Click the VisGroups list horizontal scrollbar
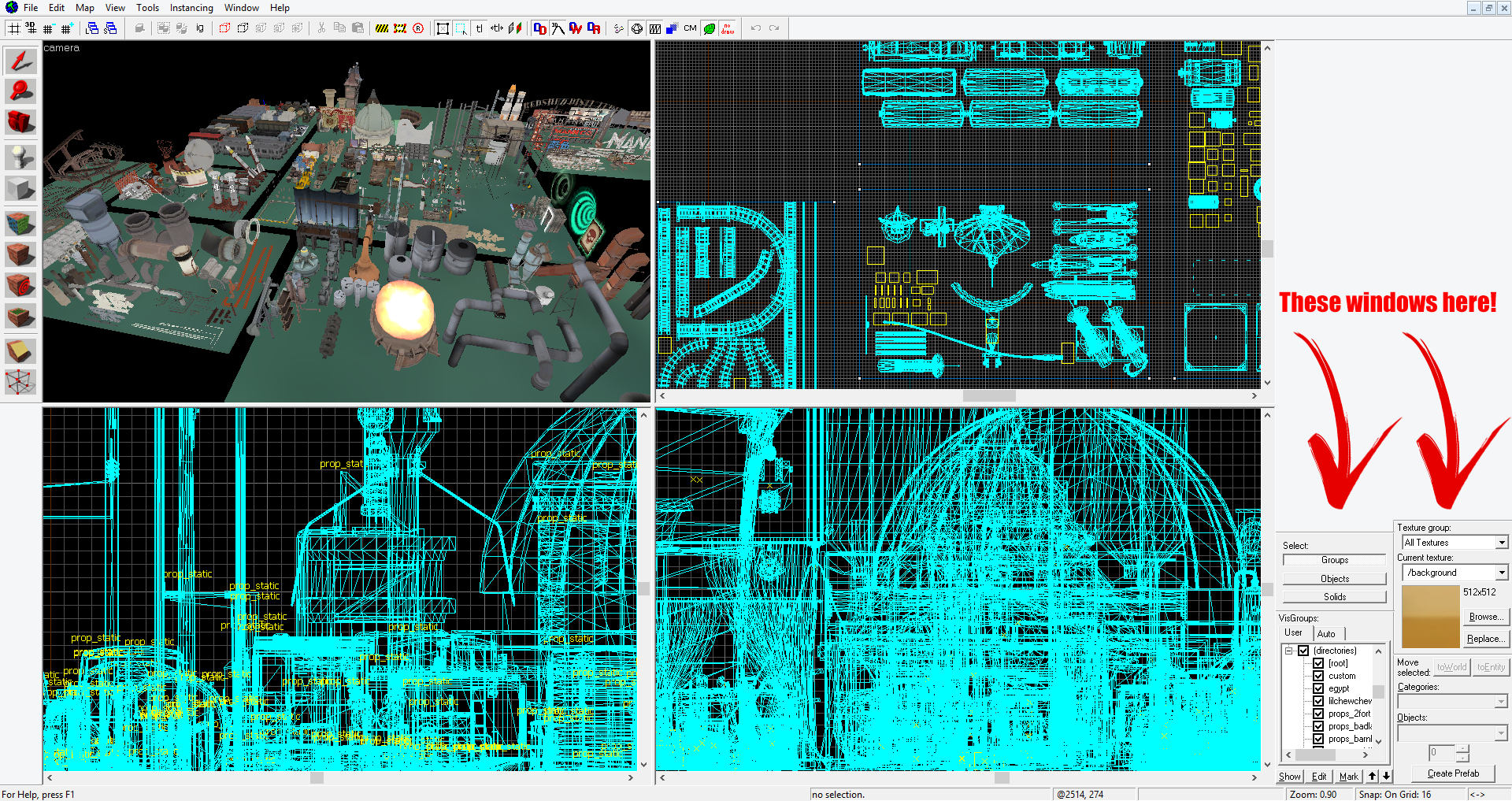The image size is (1512, 801). (1327, 755)
